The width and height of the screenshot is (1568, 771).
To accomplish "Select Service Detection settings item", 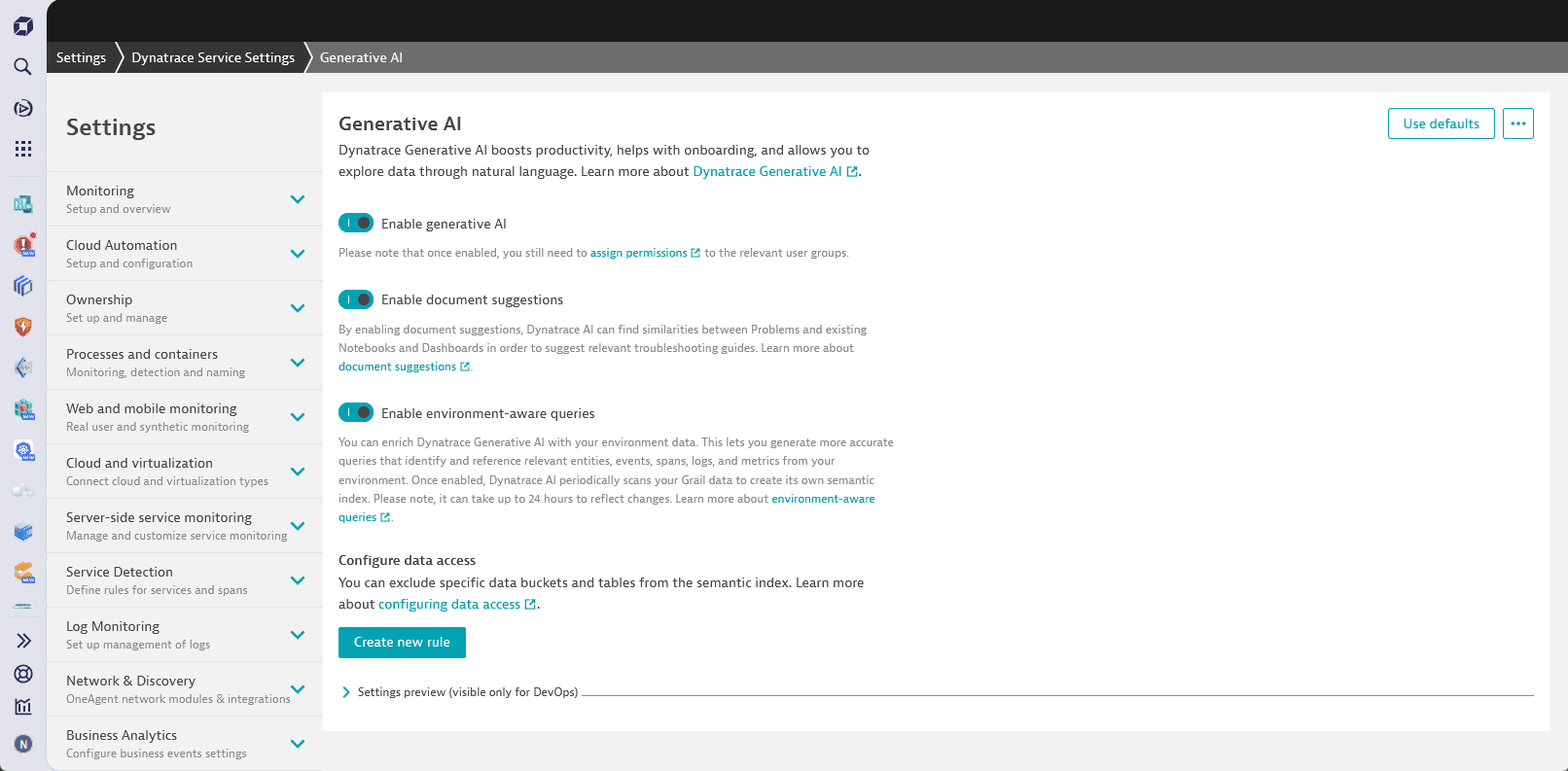I will tap(185, 580).
